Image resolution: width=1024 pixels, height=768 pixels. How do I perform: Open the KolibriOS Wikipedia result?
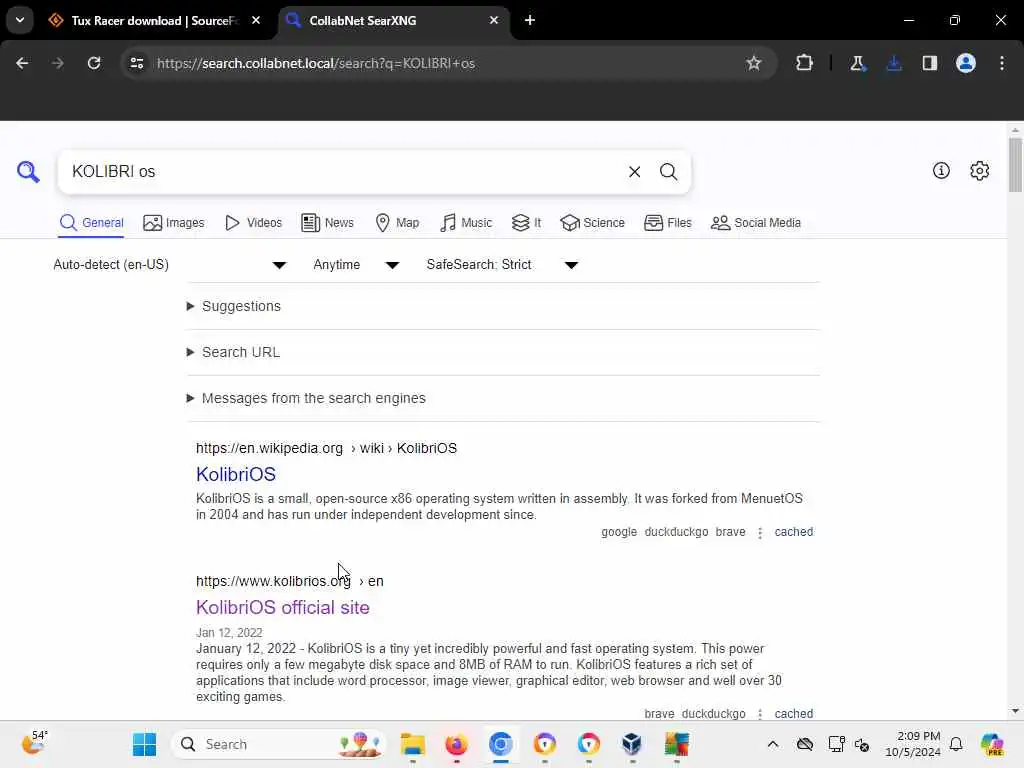(x=236, y=474)
